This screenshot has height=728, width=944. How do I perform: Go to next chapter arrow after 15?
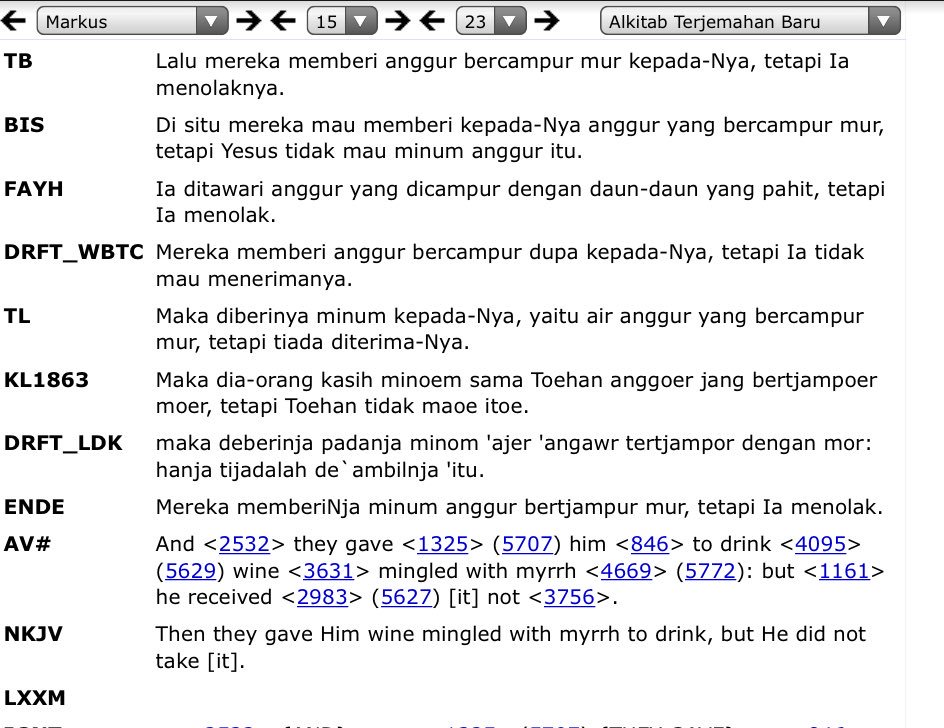pyautogui.click(x=397, y=21)
